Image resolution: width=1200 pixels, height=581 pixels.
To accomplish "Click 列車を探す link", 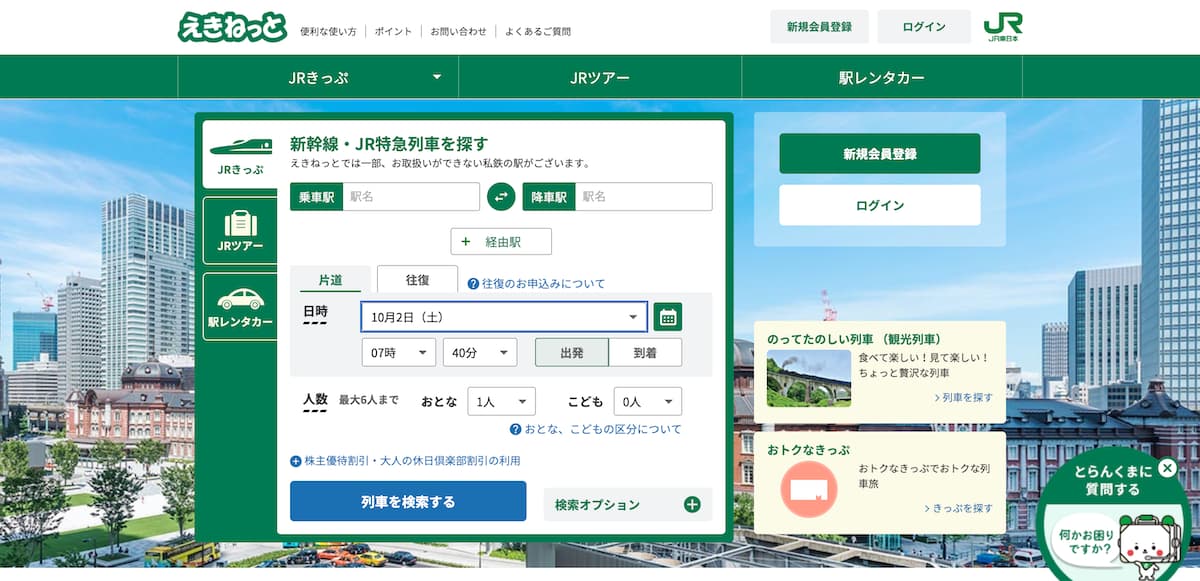I will click(965, 397).
